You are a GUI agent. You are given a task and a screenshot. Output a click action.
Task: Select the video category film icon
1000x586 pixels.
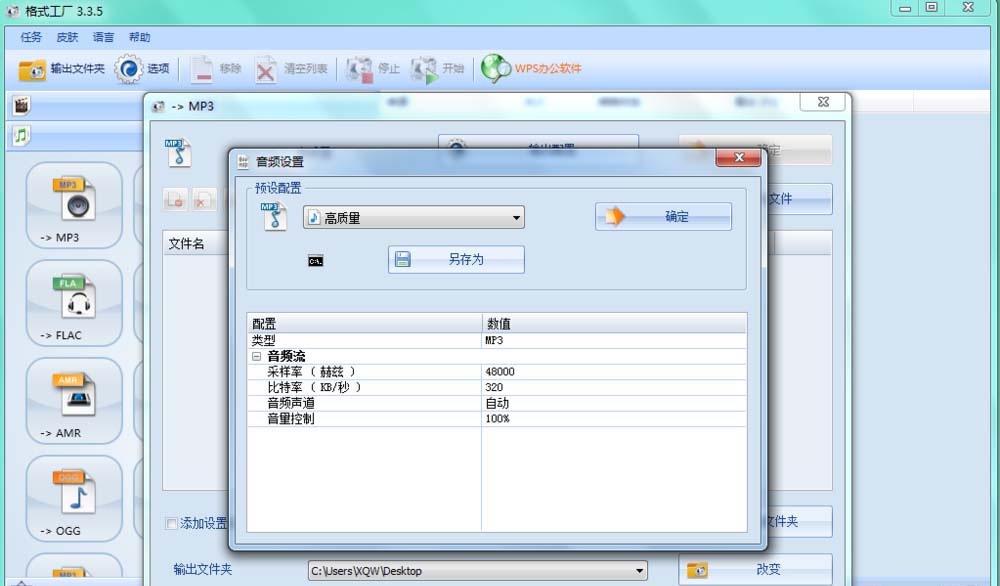click(x=21, y=105)
